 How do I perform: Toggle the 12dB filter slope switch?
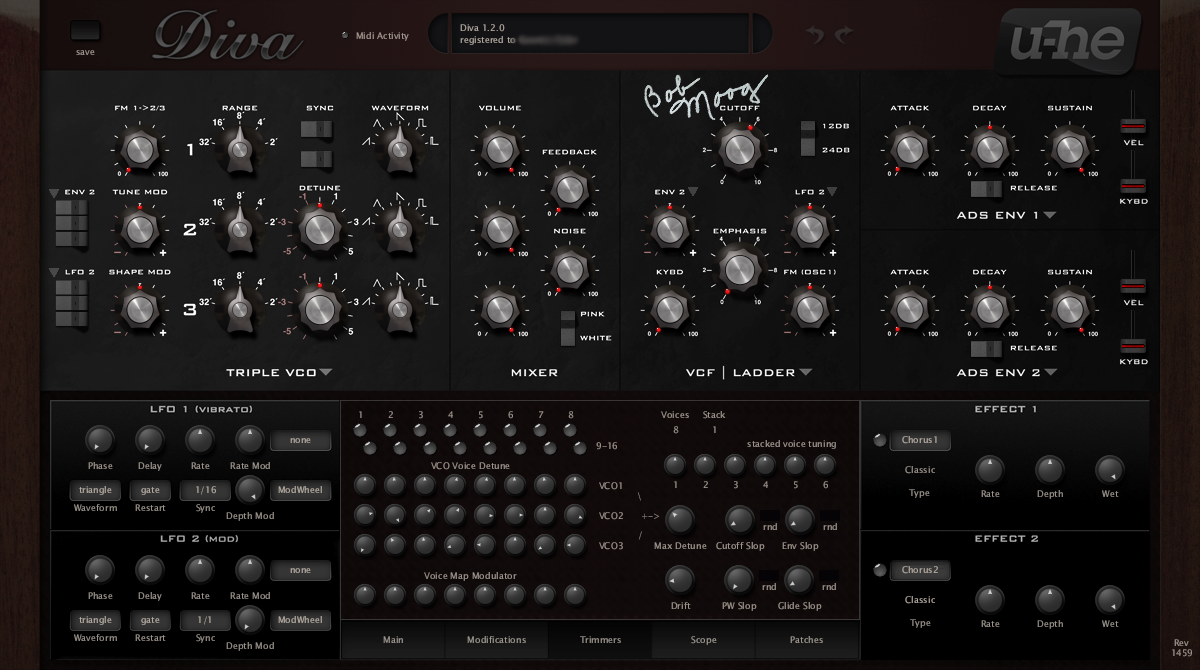point(808,128)
